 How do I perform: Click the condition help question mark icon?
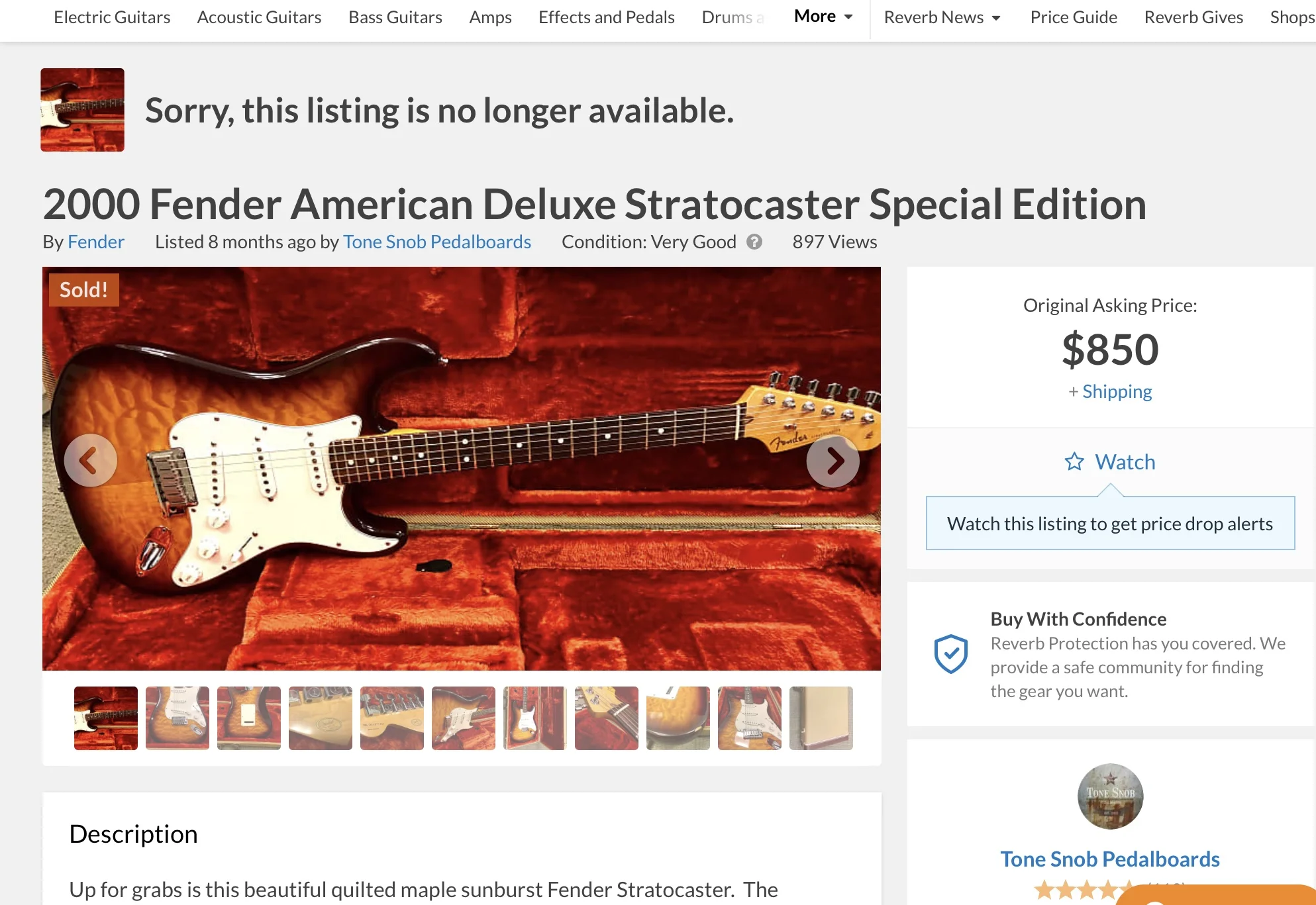pos(754,242)
